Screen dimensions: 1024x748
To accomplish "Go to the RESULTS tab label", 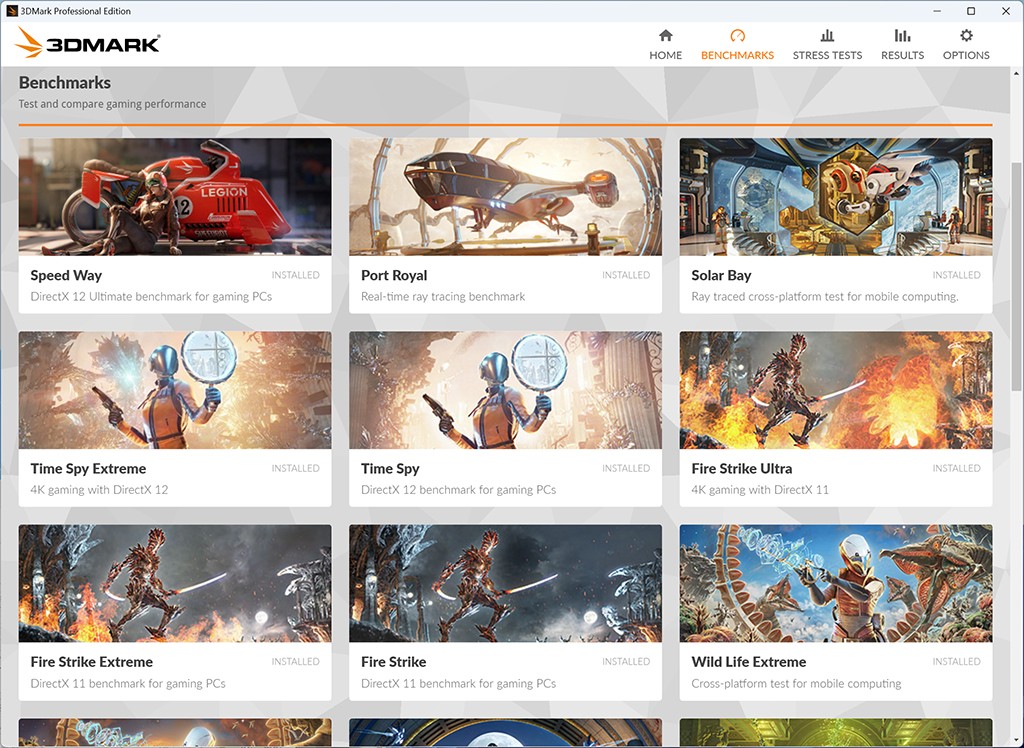I will tap(902, 56).
